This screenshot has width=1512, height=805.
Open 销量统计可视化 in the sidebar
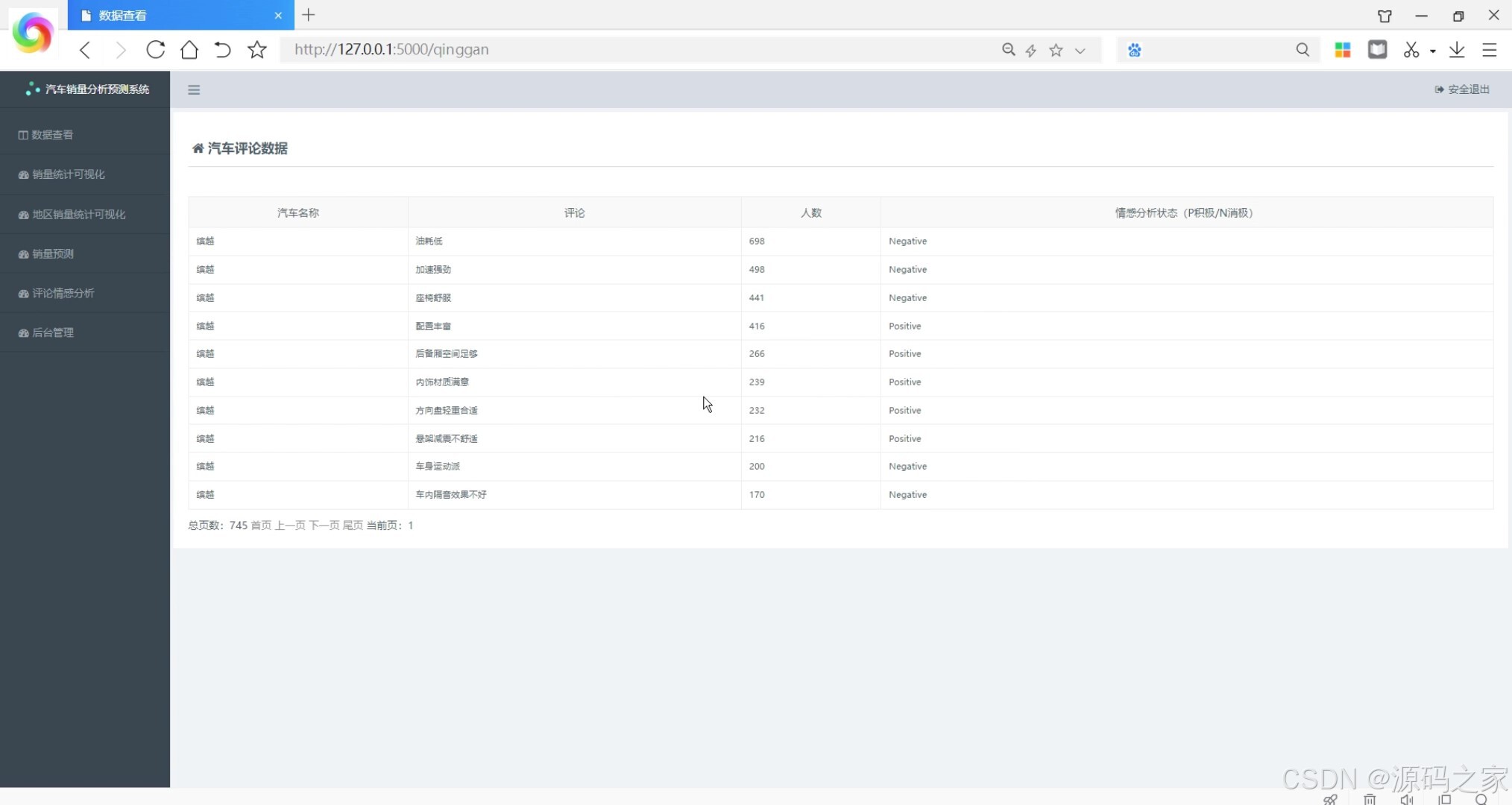click(x=68, y=174)
